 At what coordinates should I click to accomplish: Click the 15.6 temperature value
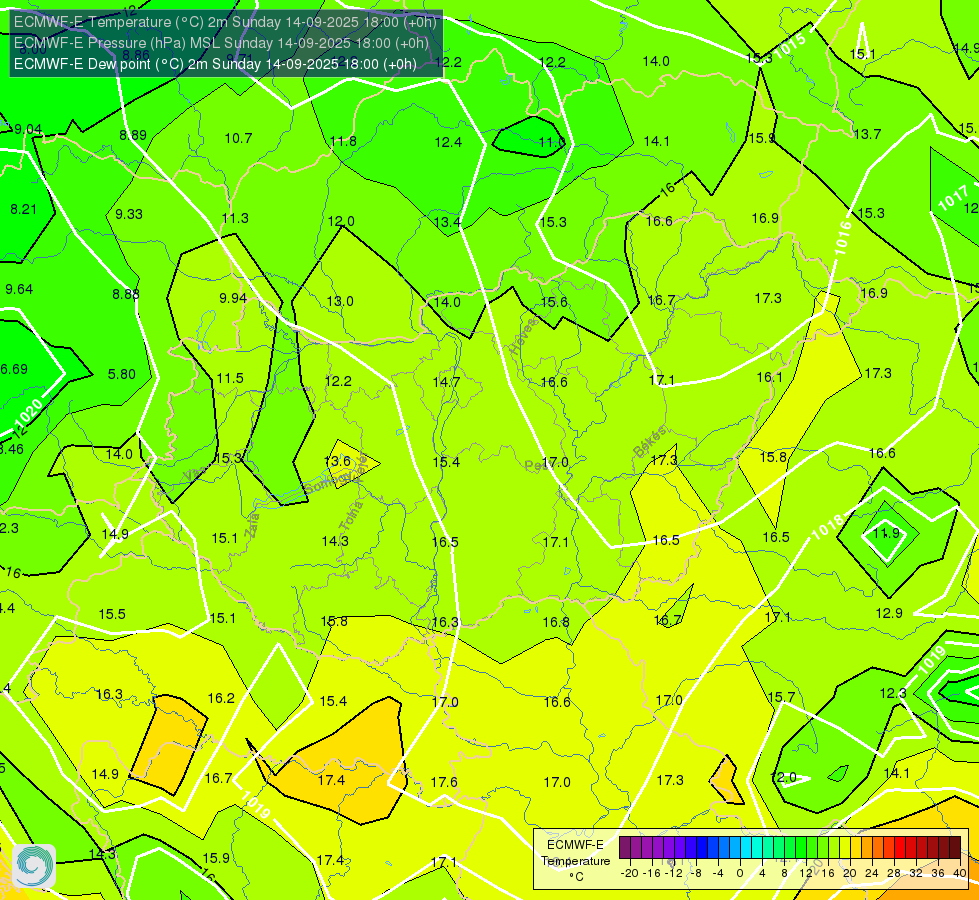554,302
